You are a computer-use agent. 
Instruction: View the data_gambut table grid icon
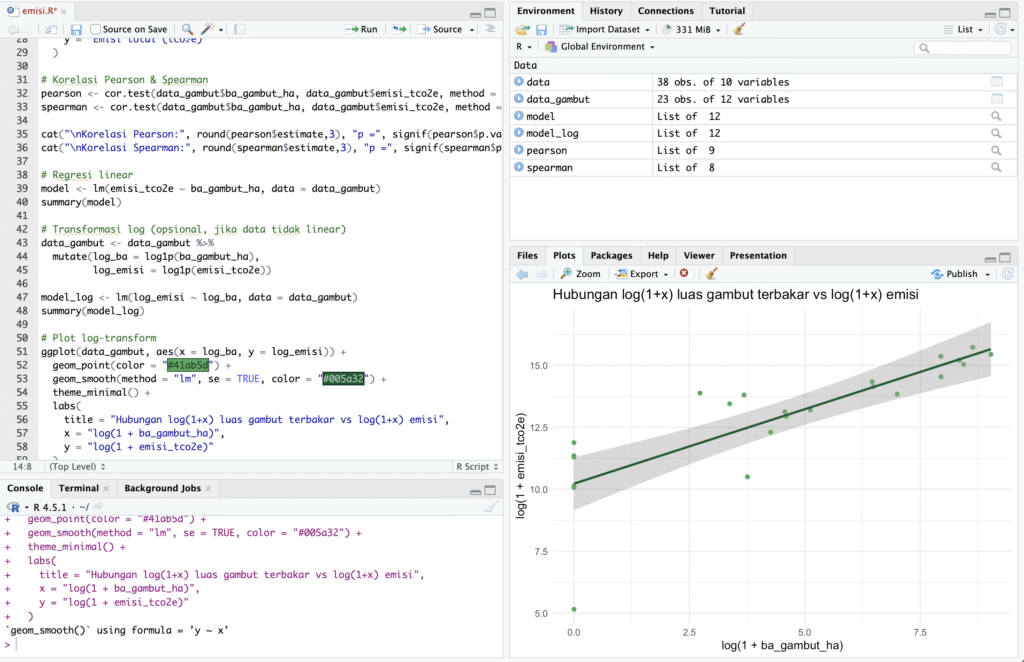(996, 99)
